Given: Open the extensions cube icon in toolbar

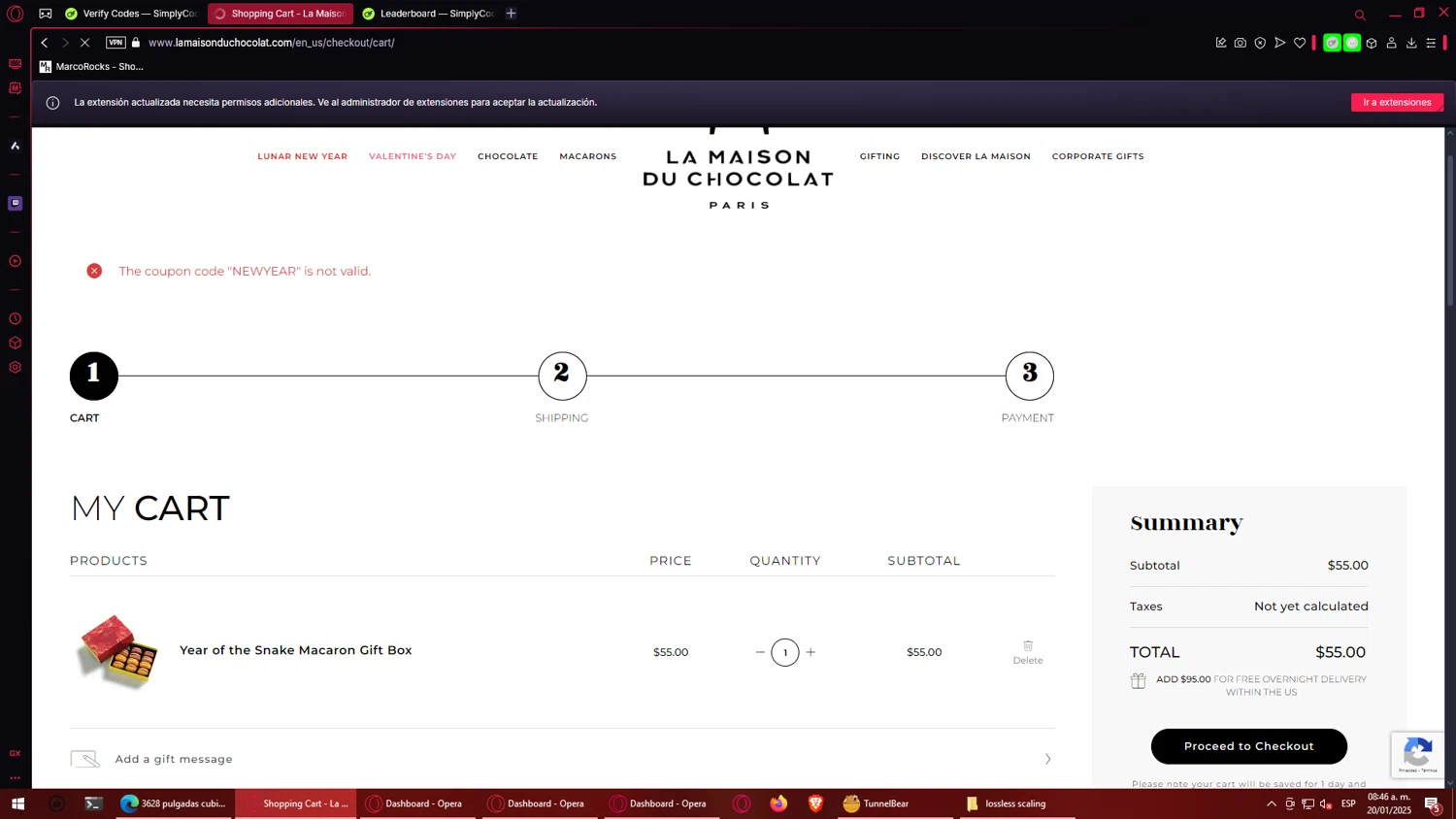Looking at the screenshot, I should click(x=1372, y=43).
